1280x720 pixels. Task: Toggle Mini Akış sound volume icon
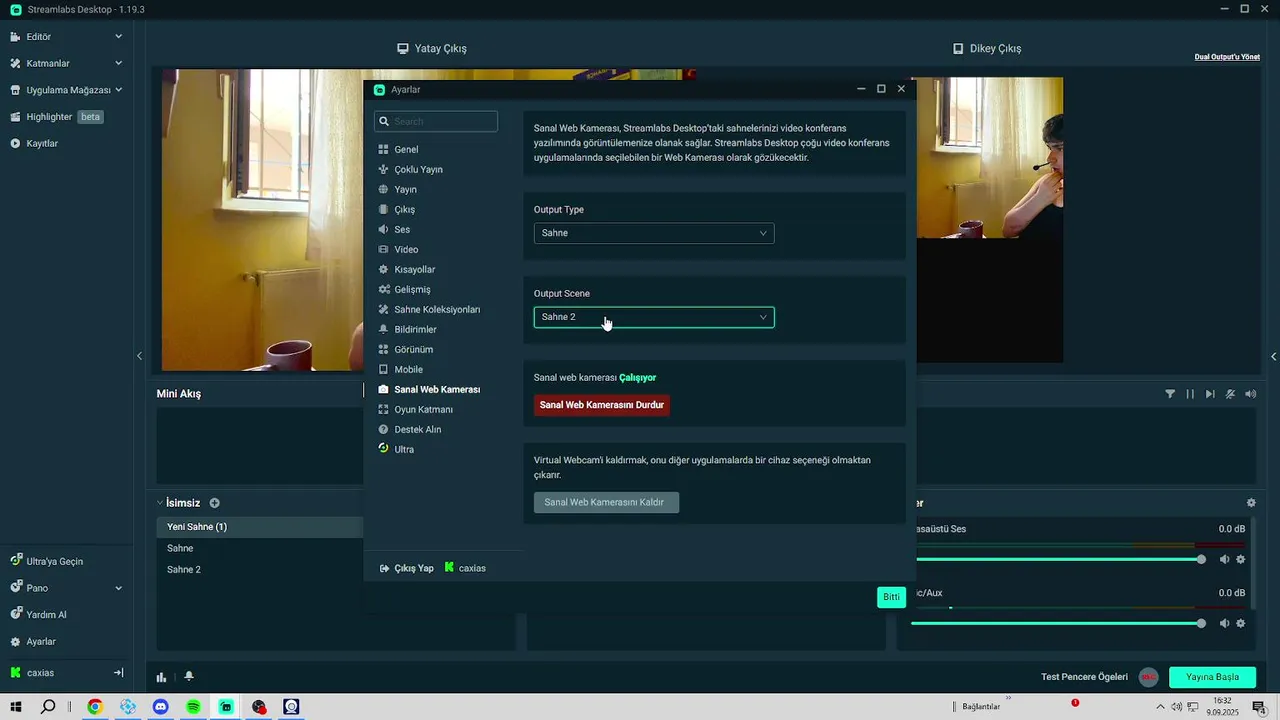pyautogui.click(x=1251, y=394)
